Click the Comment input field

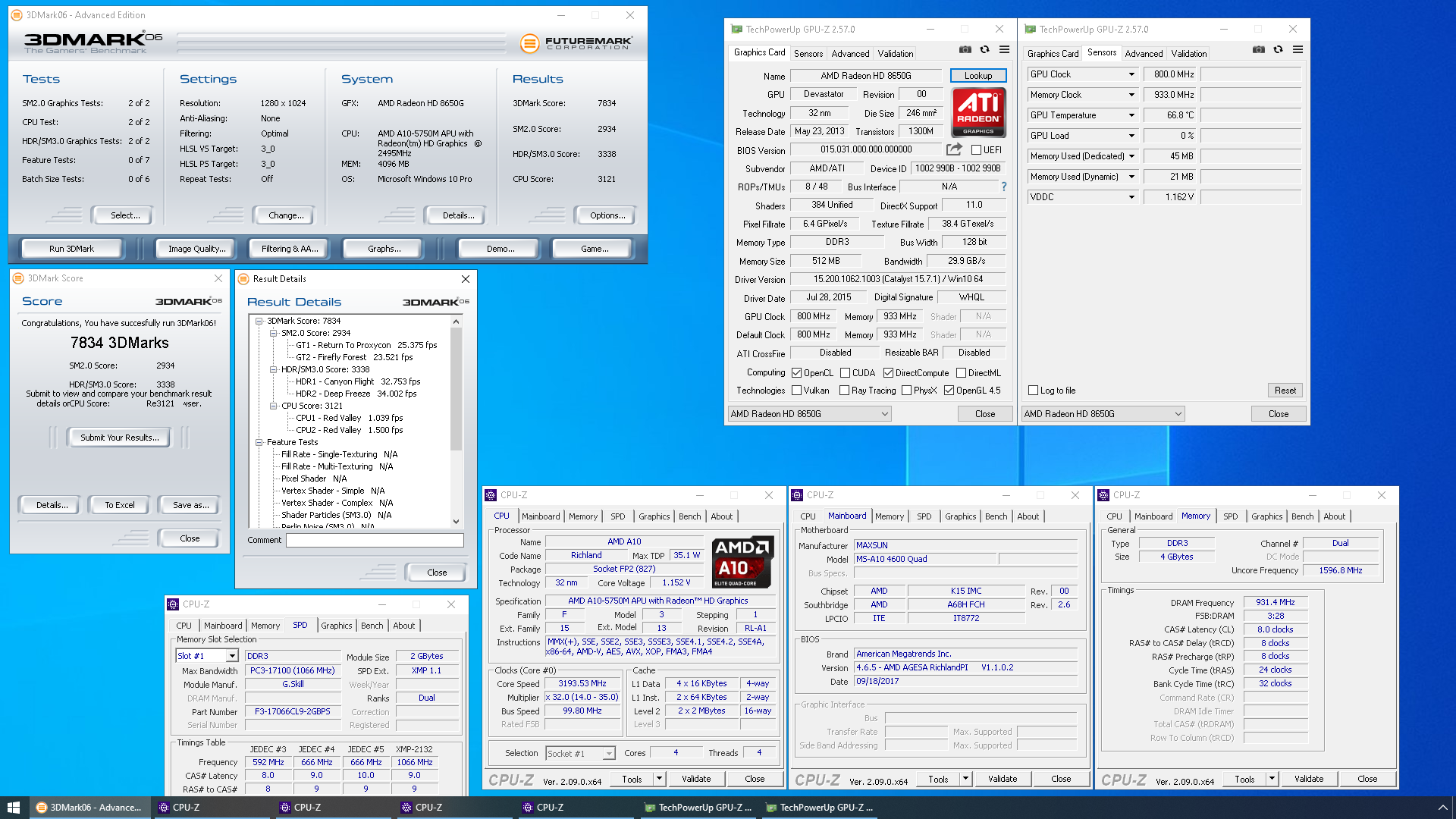pyautogui.click(x=375, y=540)
